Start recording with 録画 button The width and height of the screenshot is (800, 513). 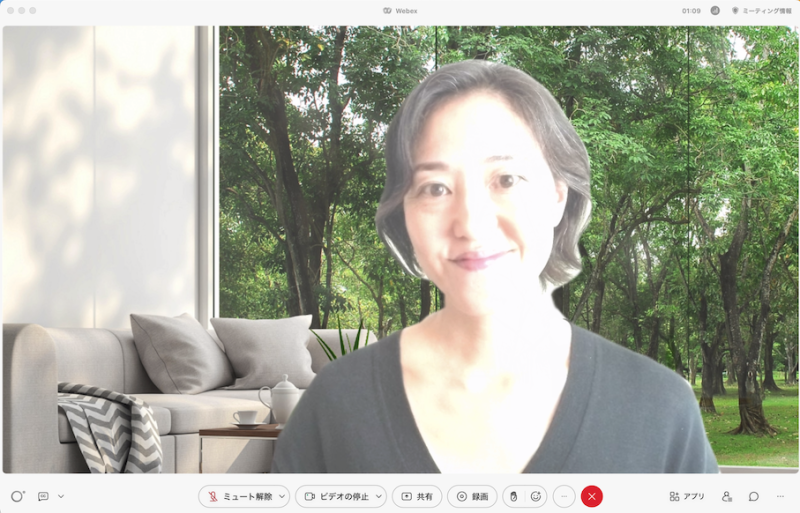point(472,496)
